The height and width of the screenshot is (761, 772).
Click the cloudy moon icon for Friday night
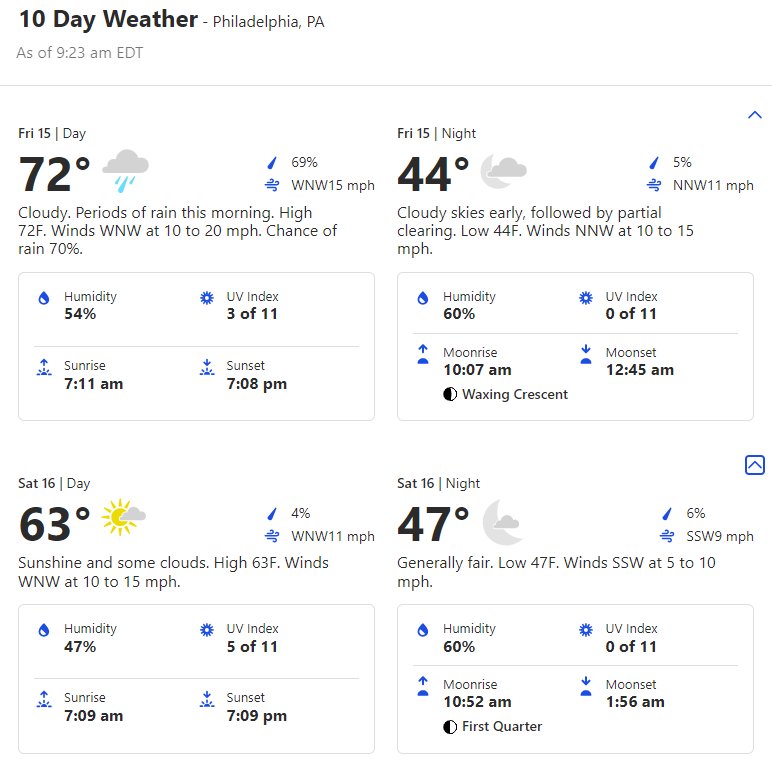(503, 171)
